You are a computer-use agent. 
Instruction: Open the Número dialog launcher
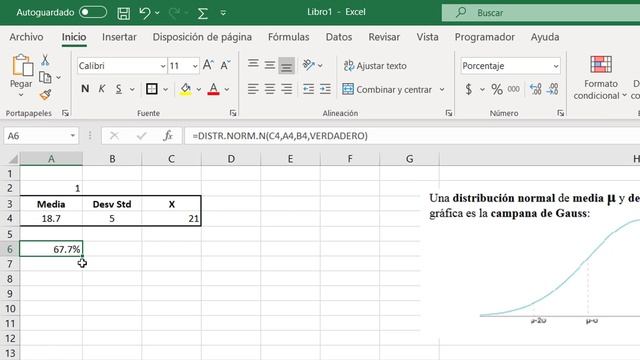(560, 113)
